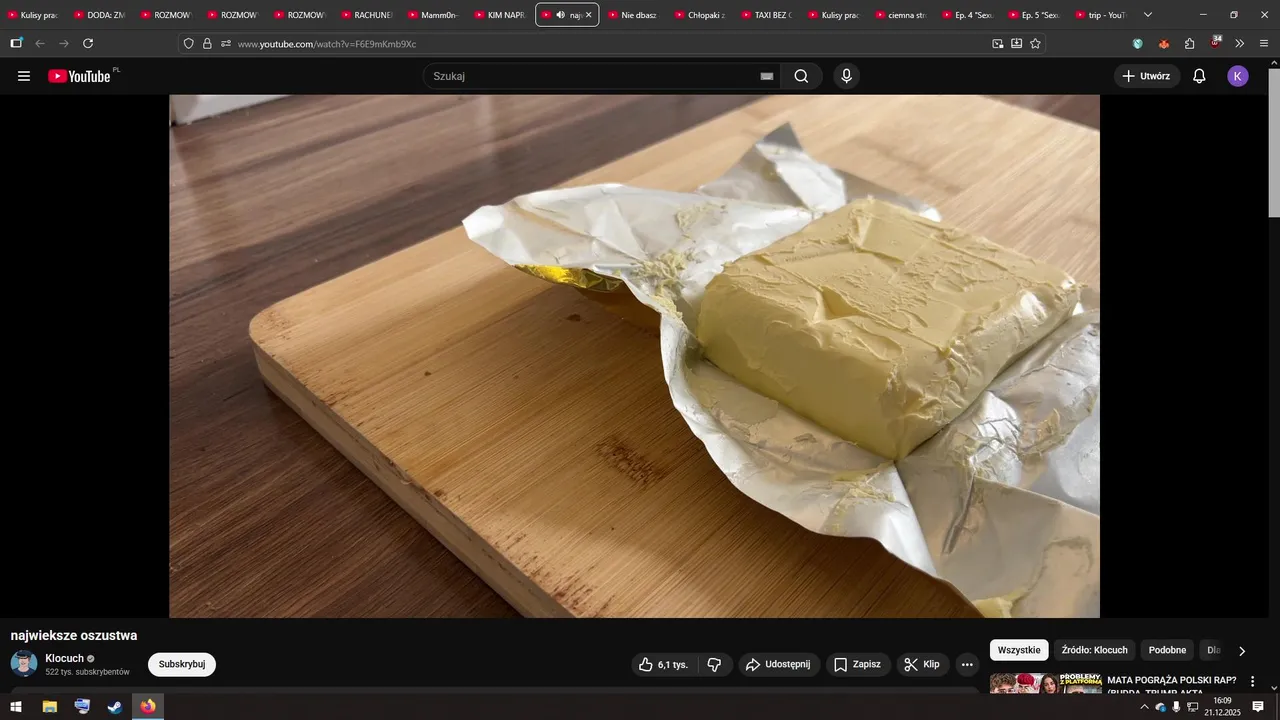Open the orange fox extension icon
Viewport: 1280px width, 720px height.
point(1164,44)
